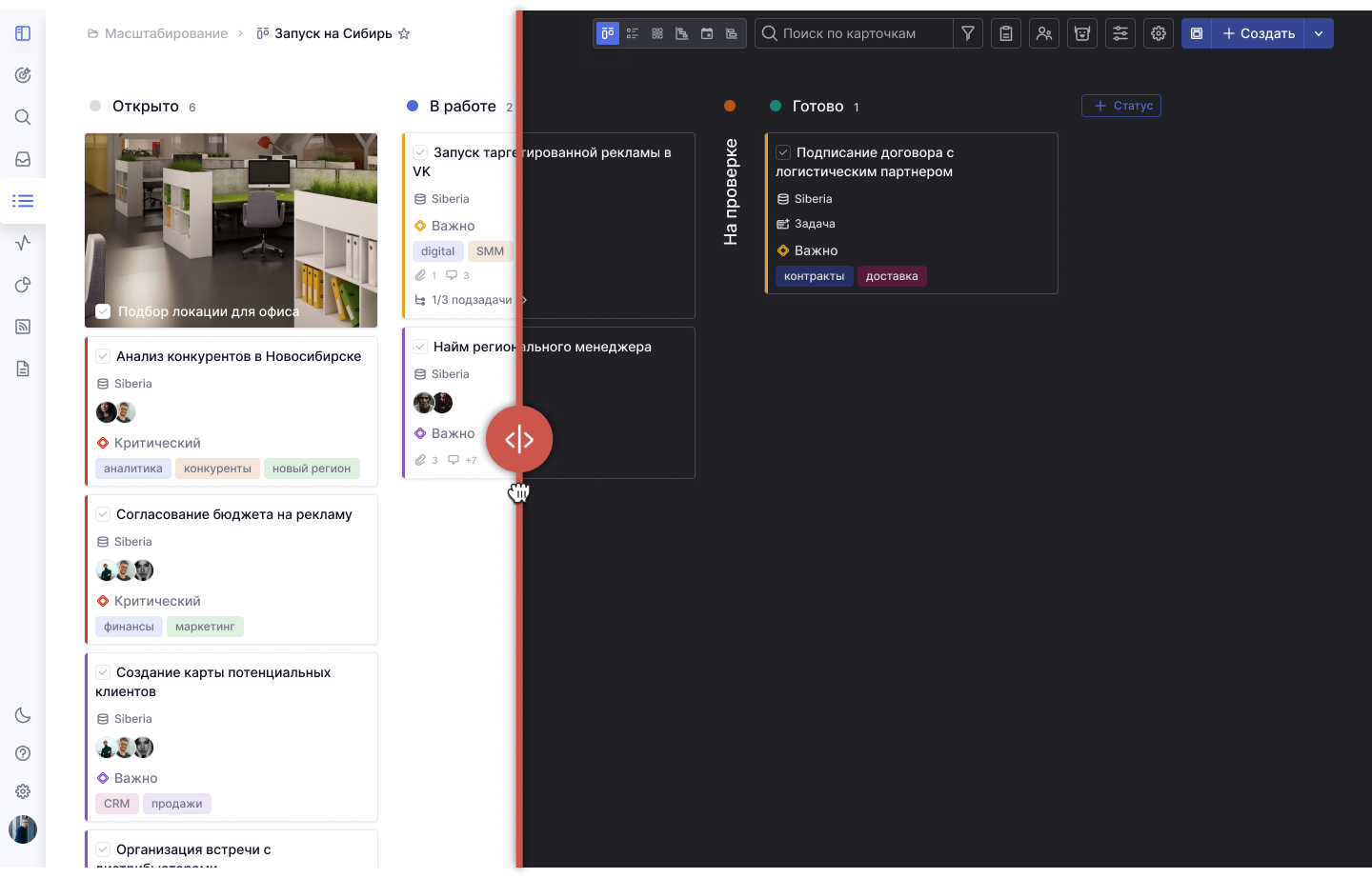
Task: Open search in the left sidebar
Action: pyautogui.click(x=23, y=117)
